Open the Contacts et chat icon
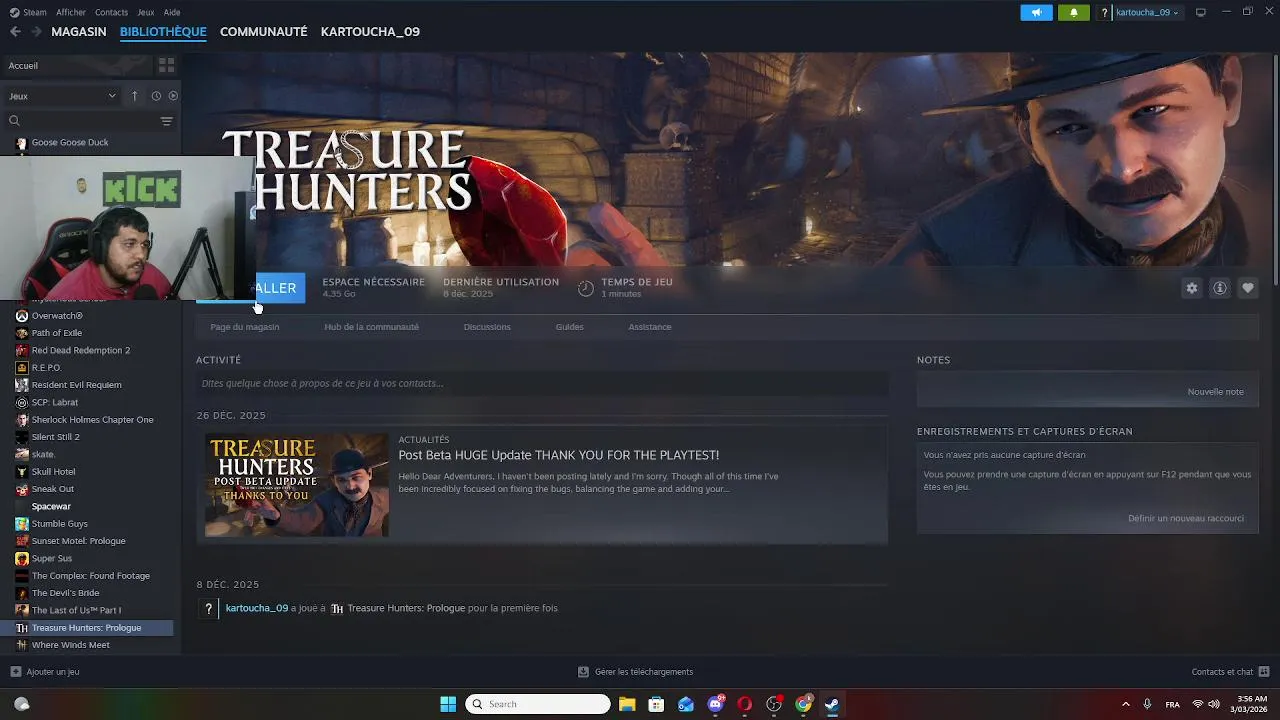Screen dimensions: 1280x720 click(1264, 672)
